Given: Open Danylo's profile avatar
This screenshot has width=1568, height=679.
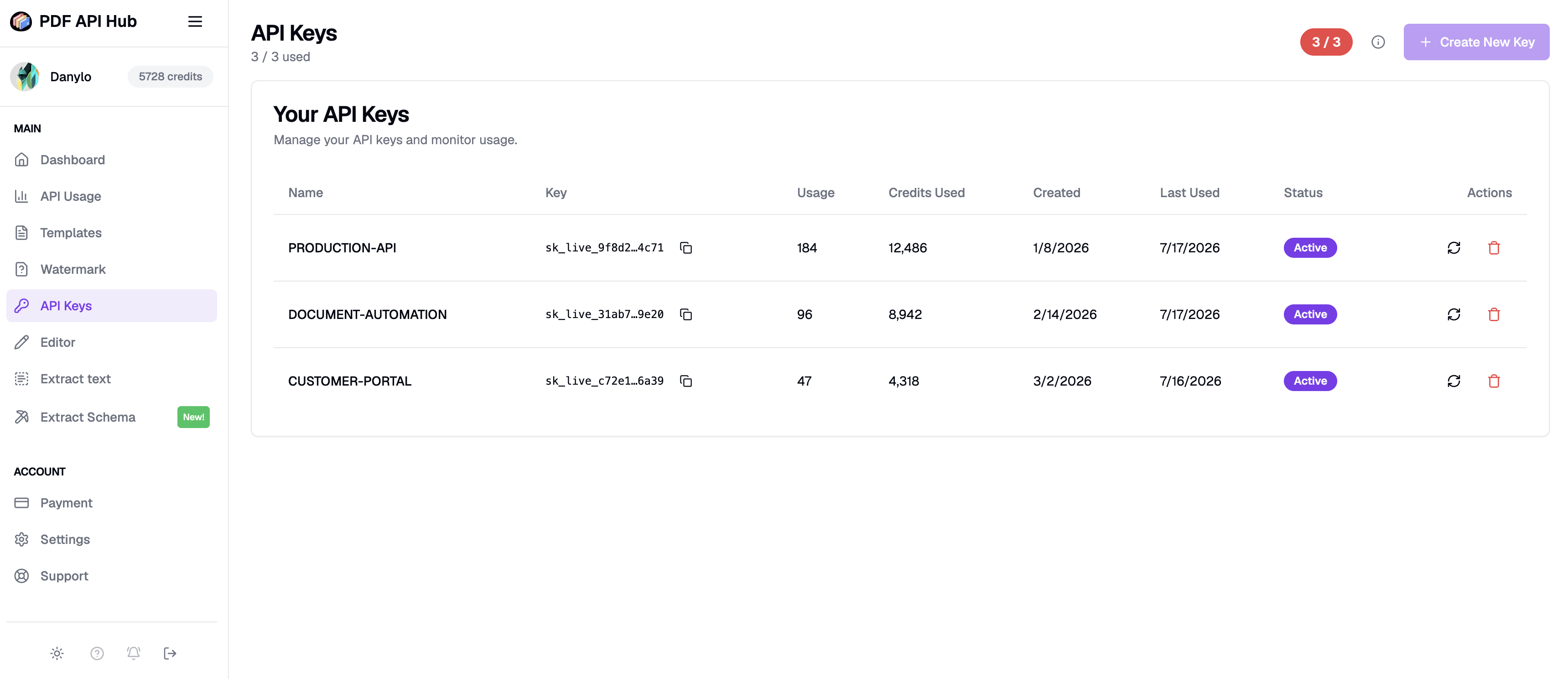Looking at the screenshot, I should point(25,77).
